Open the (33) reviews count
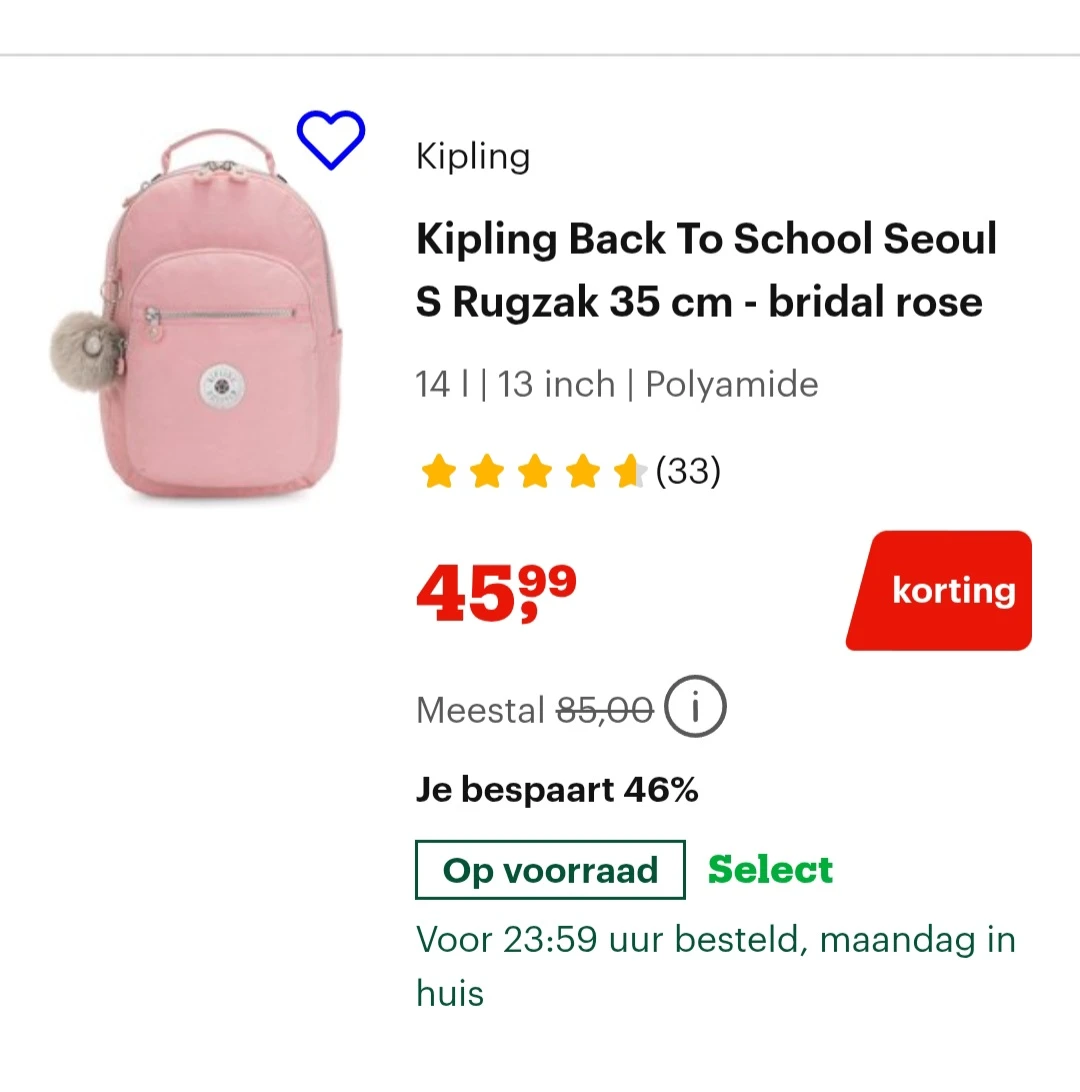This screenshot has height=1092, width=1080. [x=688, y=470]
